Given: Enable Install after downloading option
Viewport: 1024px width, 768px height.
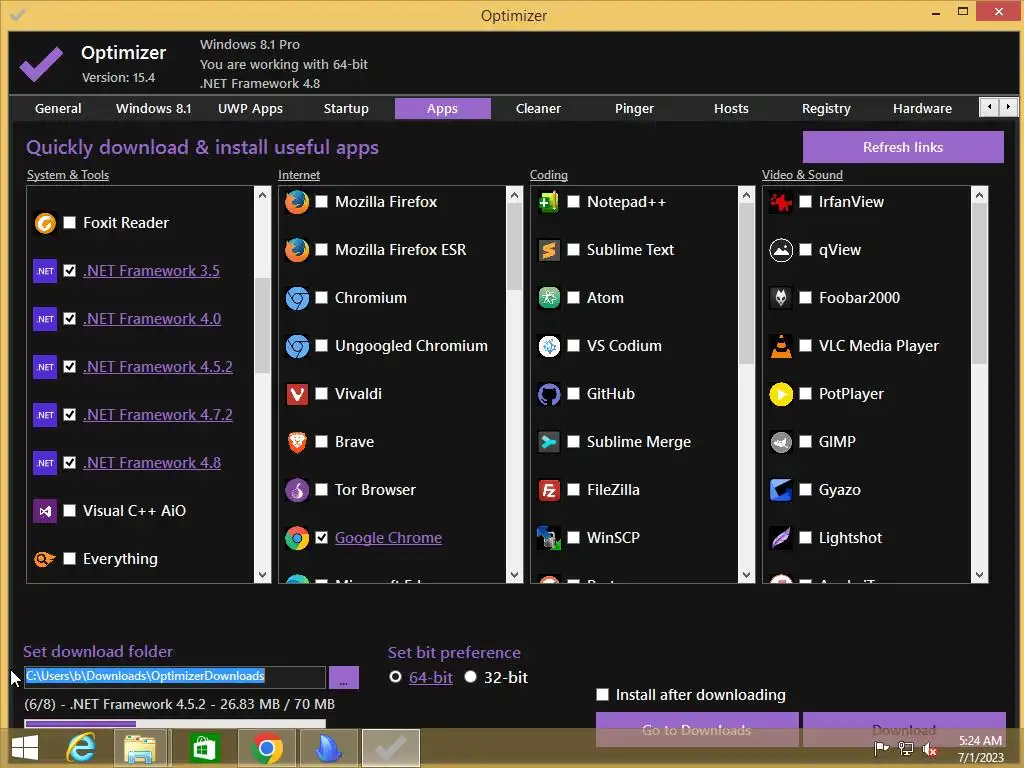Looking at the screenshot, I should 603,695.
